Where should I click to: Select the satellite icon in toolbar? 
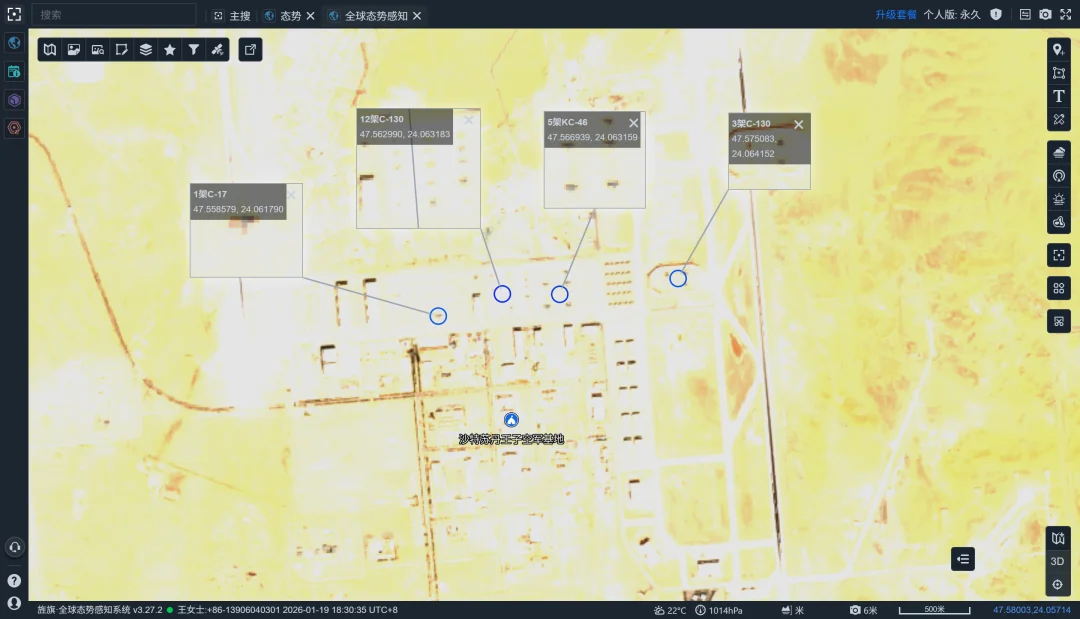click(217, 50)
